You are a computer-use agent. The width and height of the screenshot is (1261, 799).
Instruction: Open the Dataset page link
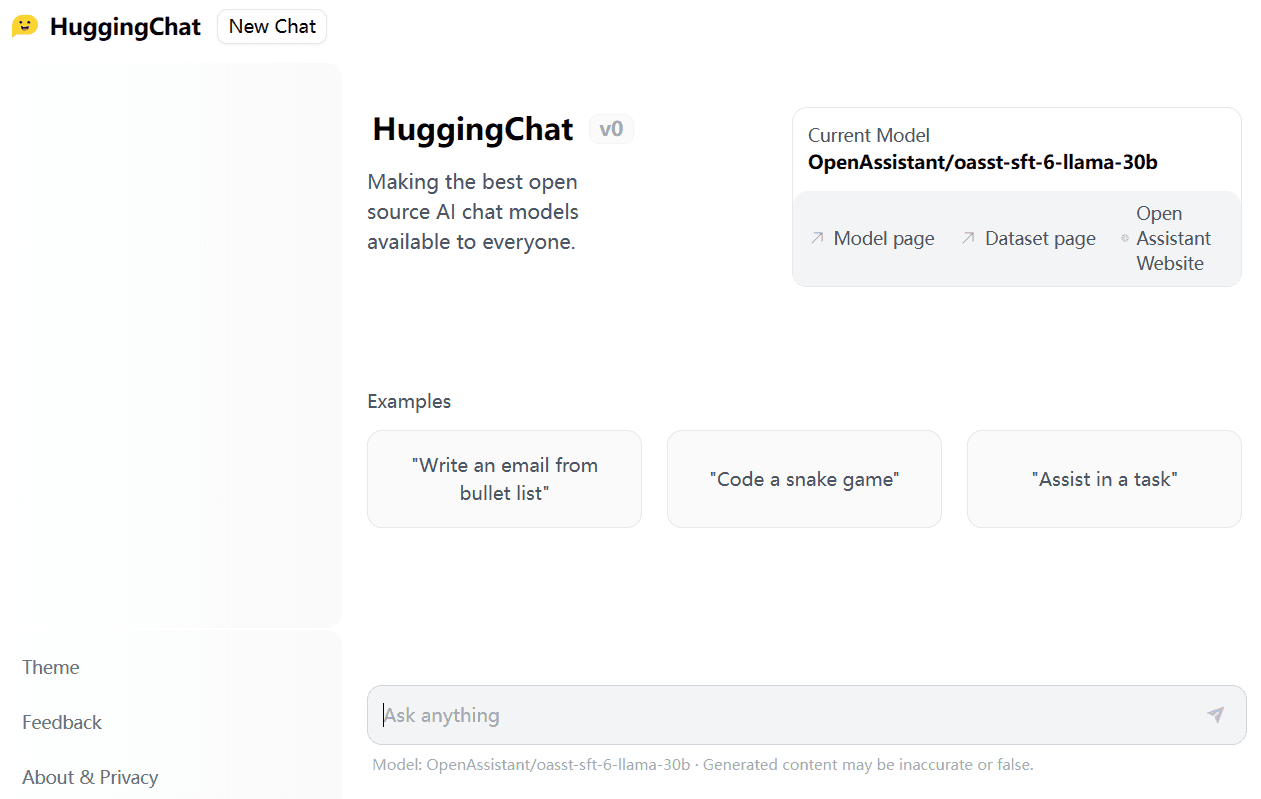pos(1039,238)
